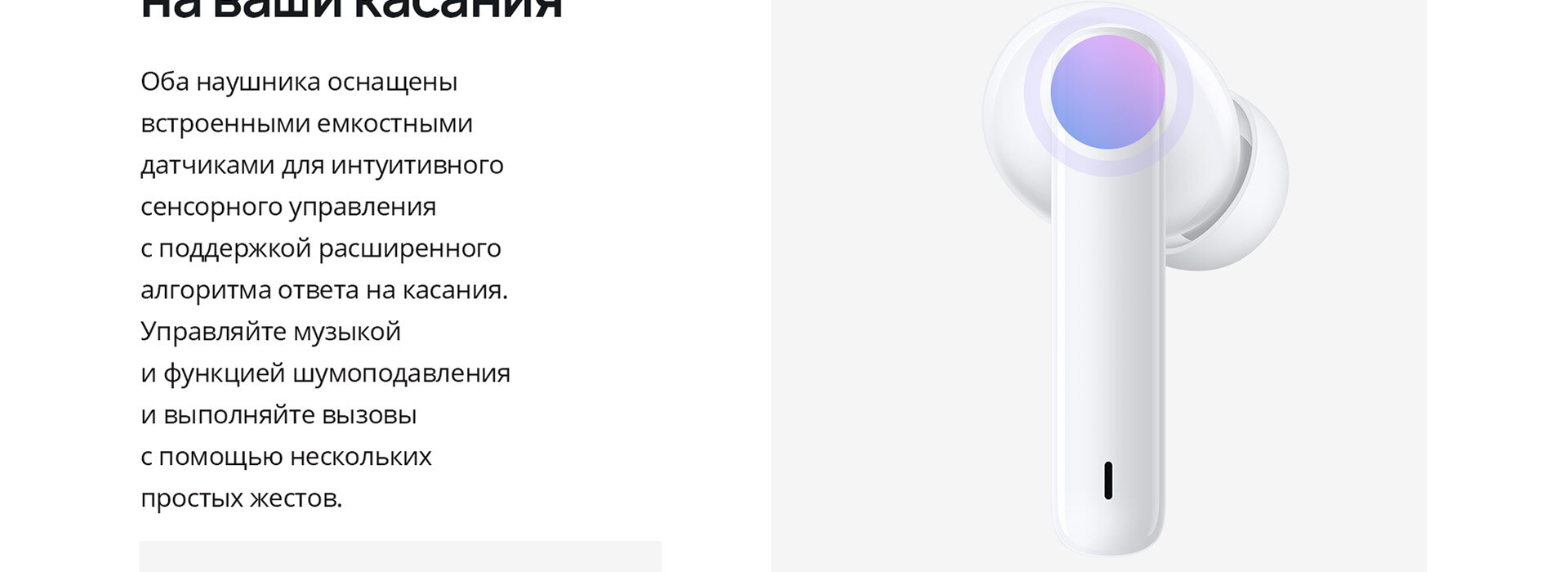Click the final line «простых жестов.»
Viewport: 1568px width, 572px height.
tap(241, 498)
